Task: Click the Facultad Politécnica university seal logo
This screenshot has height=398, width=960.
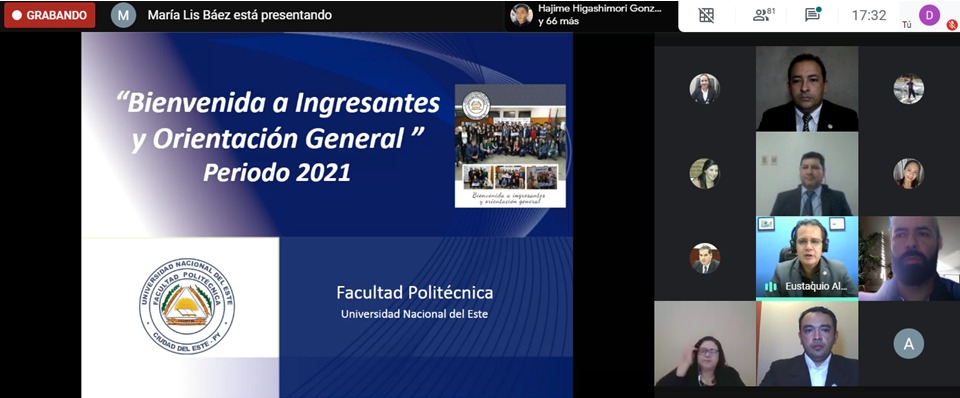Action: (187, 306)
